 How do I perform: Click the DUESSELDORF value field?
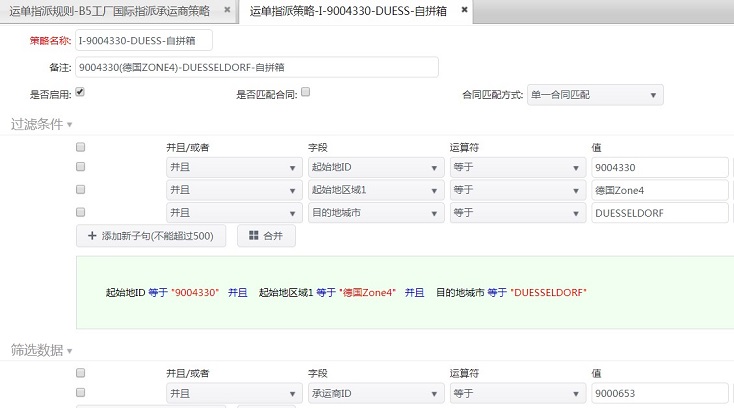659,213
